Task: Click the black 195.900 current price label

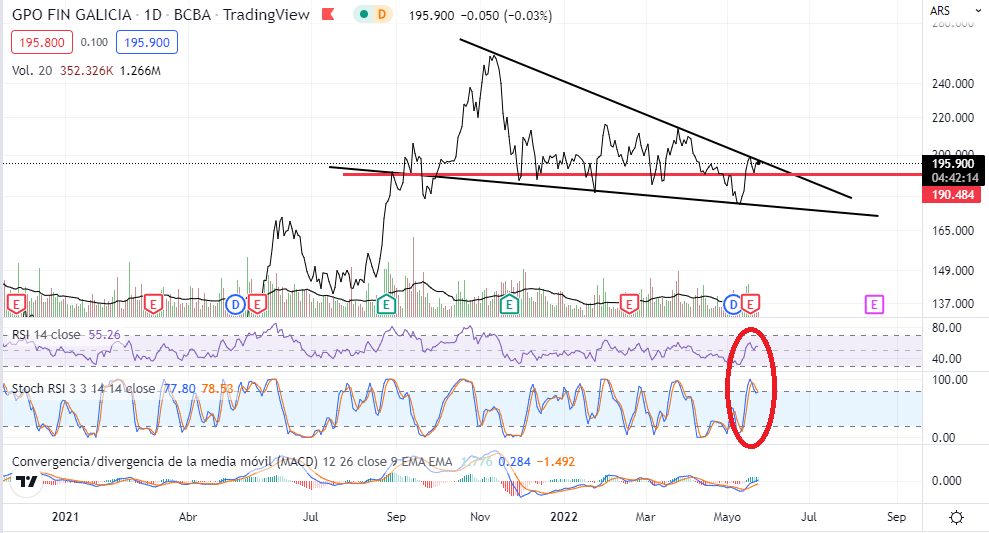Action: (953, 163)
